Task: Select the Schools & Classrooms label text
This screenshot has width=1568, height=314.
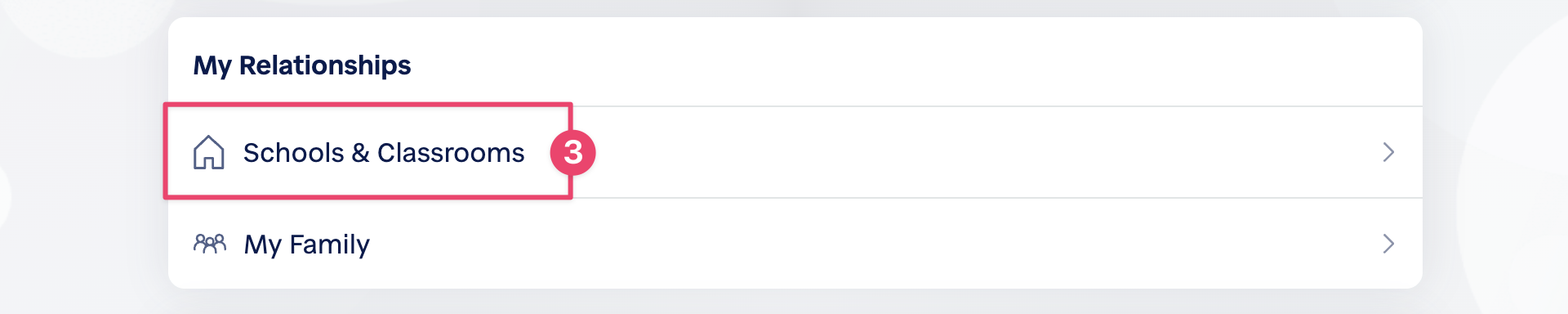Action: click(384, 153)
